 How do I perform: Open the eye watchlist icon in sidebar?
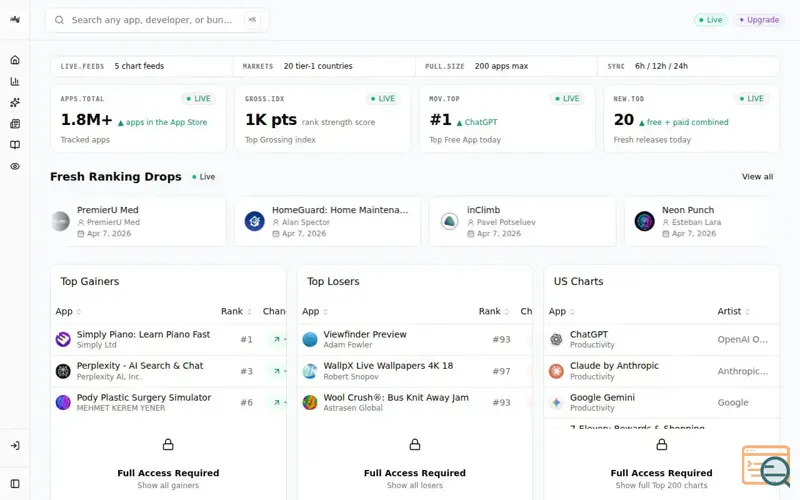(x=15, y=166)
